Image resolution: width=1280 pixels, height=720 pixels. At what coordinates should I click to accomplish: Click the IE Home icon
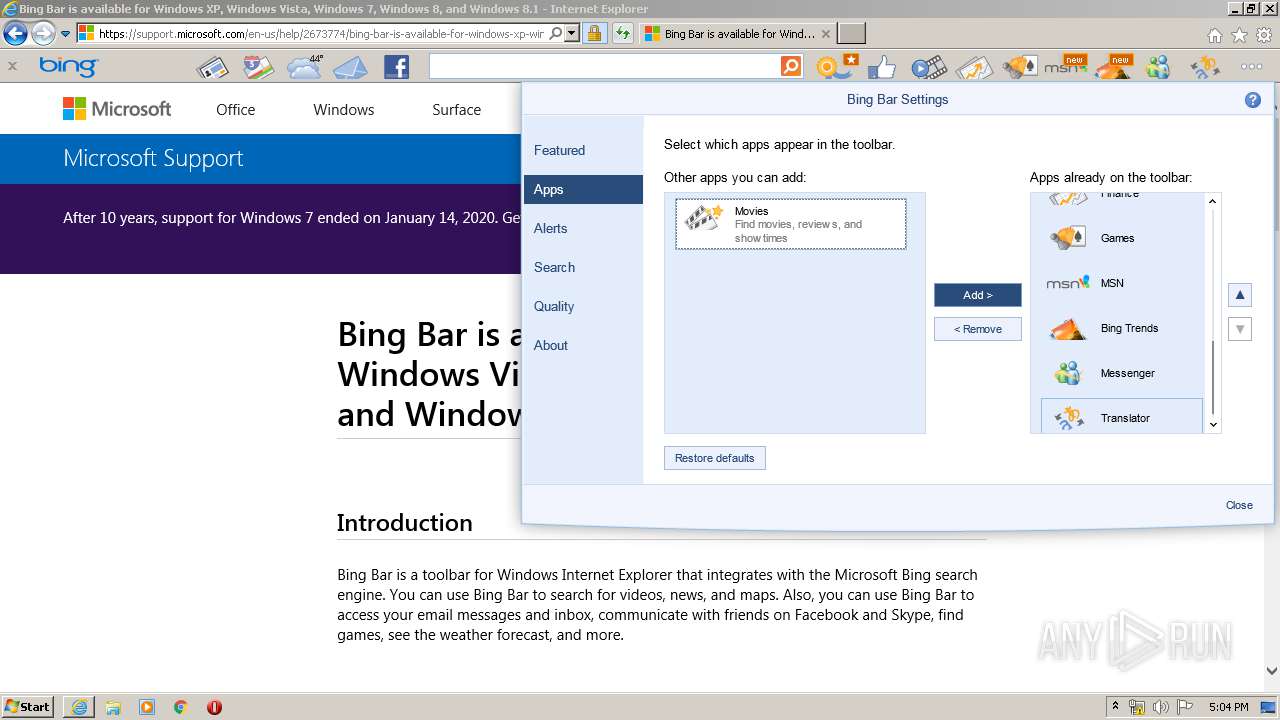point(1214,35)
